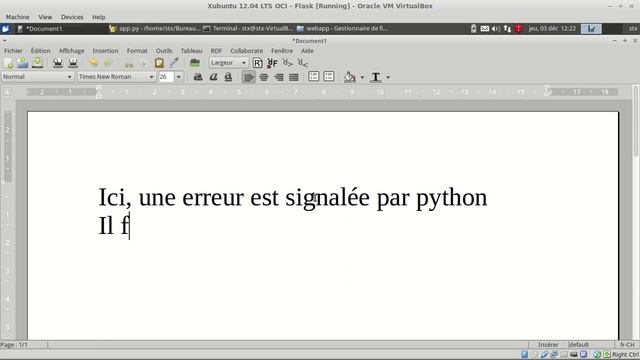This screenshot has width=640, height=360.
Task: Click the R revisions icon
Action: pos(257,63)
